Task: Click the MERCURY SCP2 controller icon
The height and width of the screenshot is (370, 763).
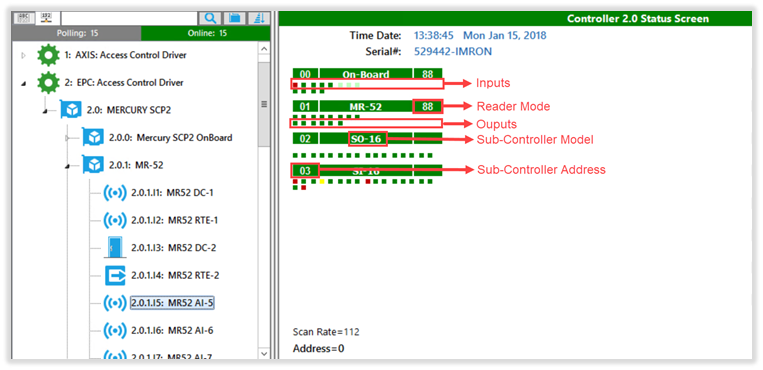Action: click(x=71, y=110)
